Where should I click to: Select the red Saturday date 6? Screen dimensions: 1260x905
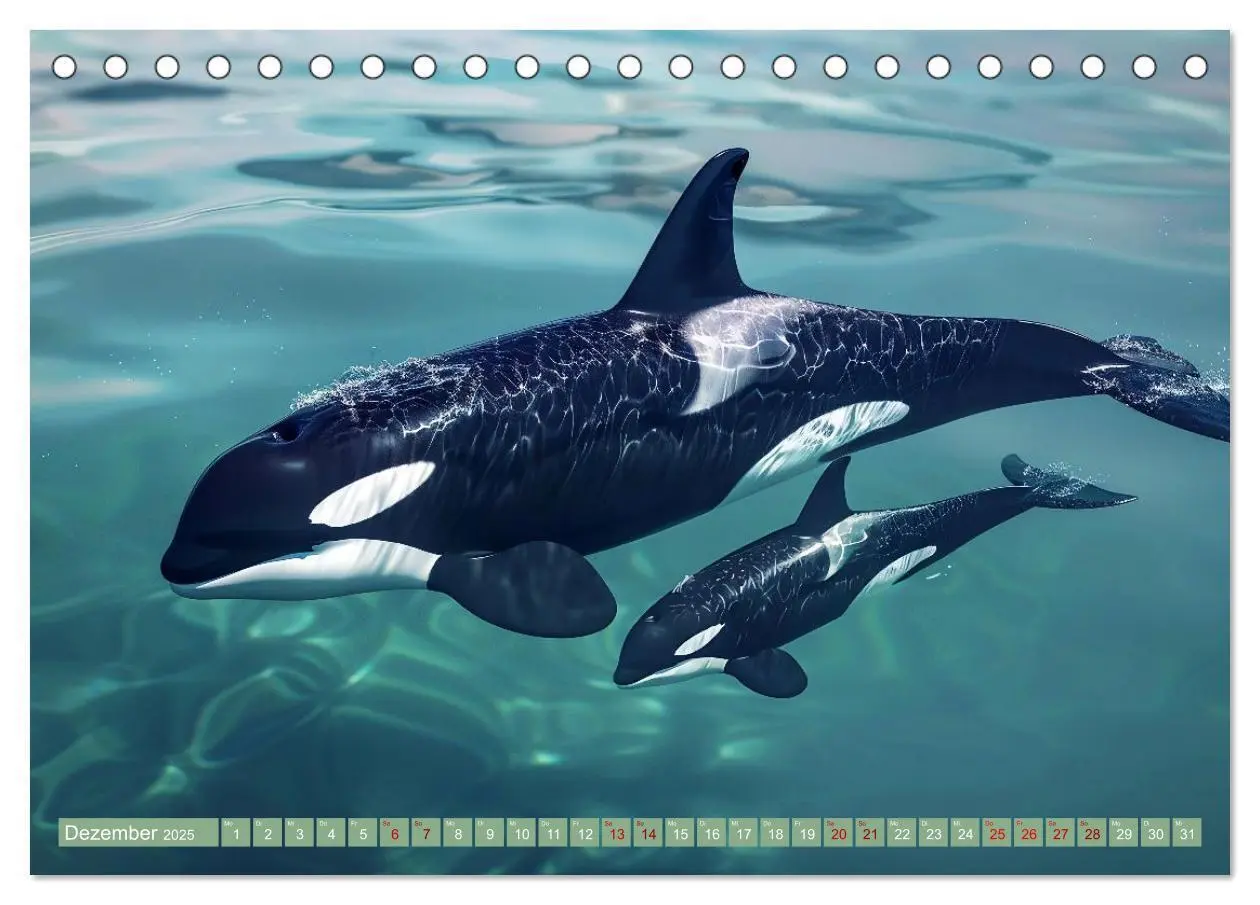(x=394, y=833)
